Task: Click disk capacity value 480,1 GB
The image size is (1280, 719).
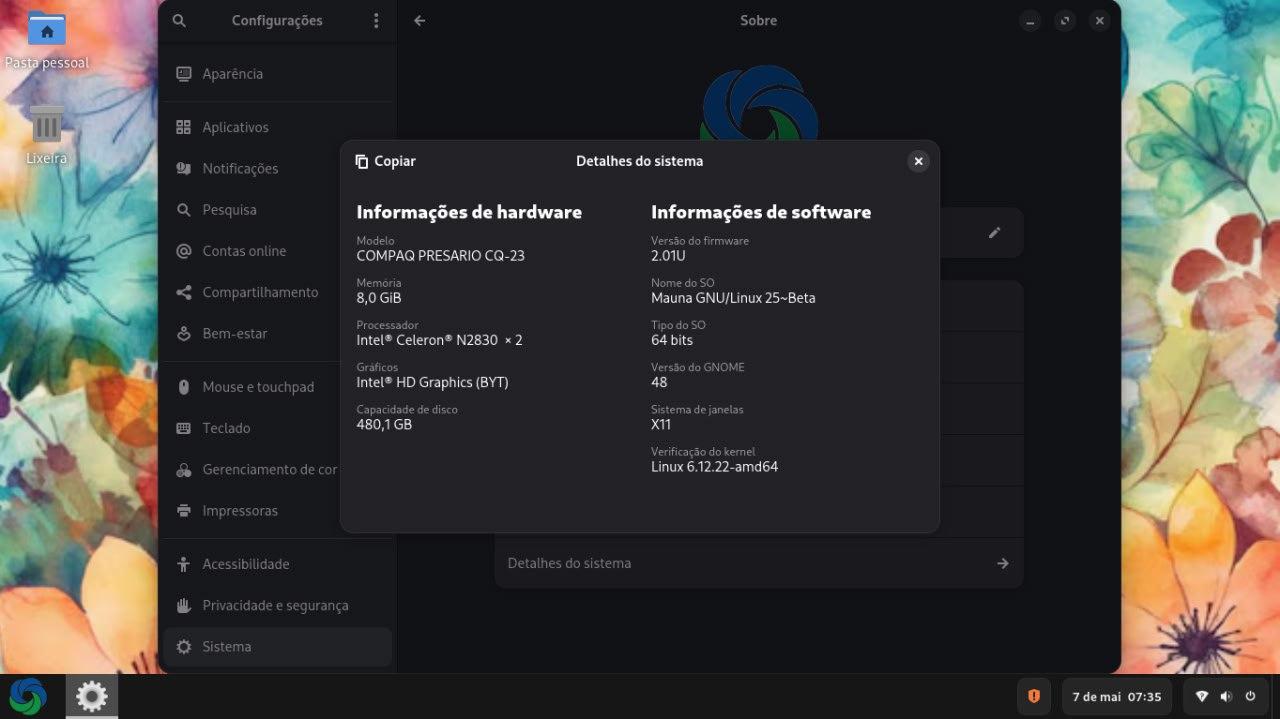Action: [x=384, y=424]
